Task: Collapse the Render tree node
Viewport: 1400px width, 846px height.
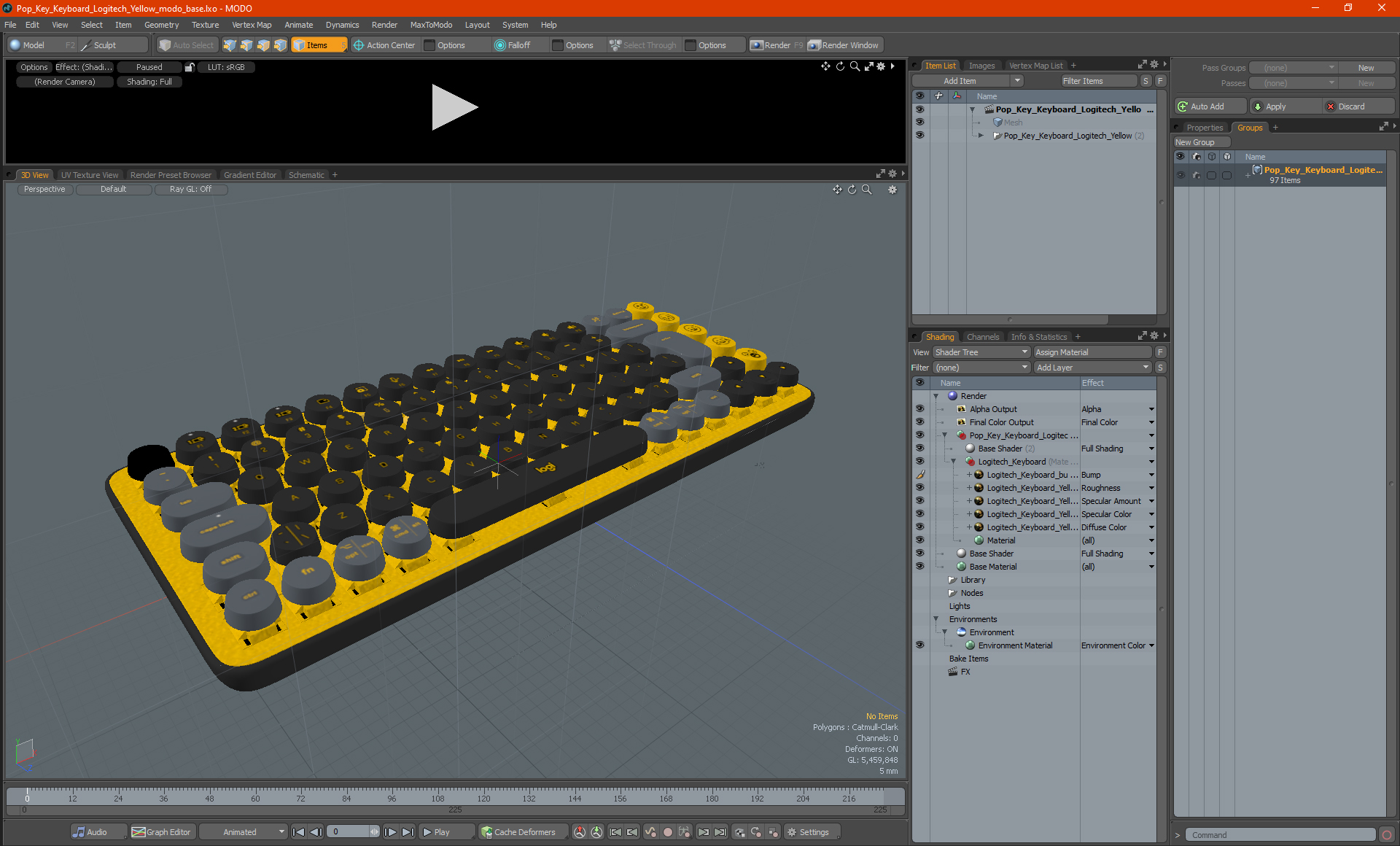Action: click(936, 396)
